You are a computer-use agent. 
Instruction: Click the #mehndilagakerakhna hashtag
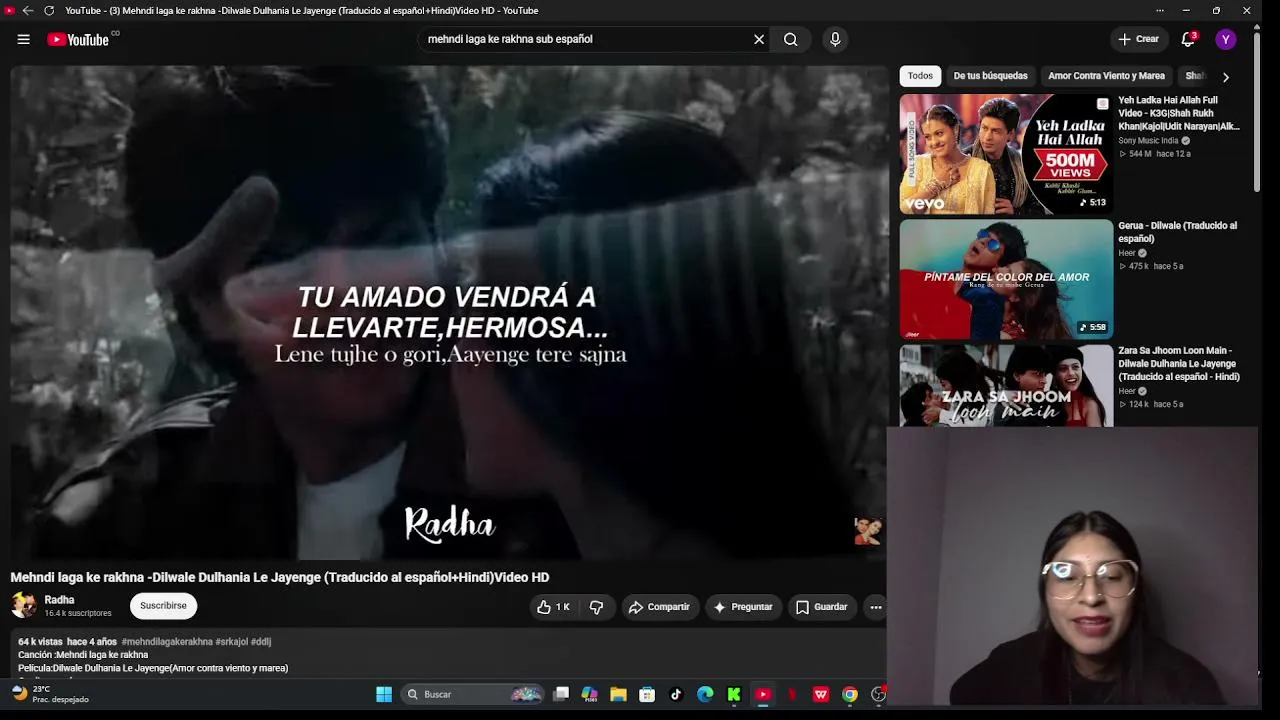pyautogui.click(x=168, y=642)
